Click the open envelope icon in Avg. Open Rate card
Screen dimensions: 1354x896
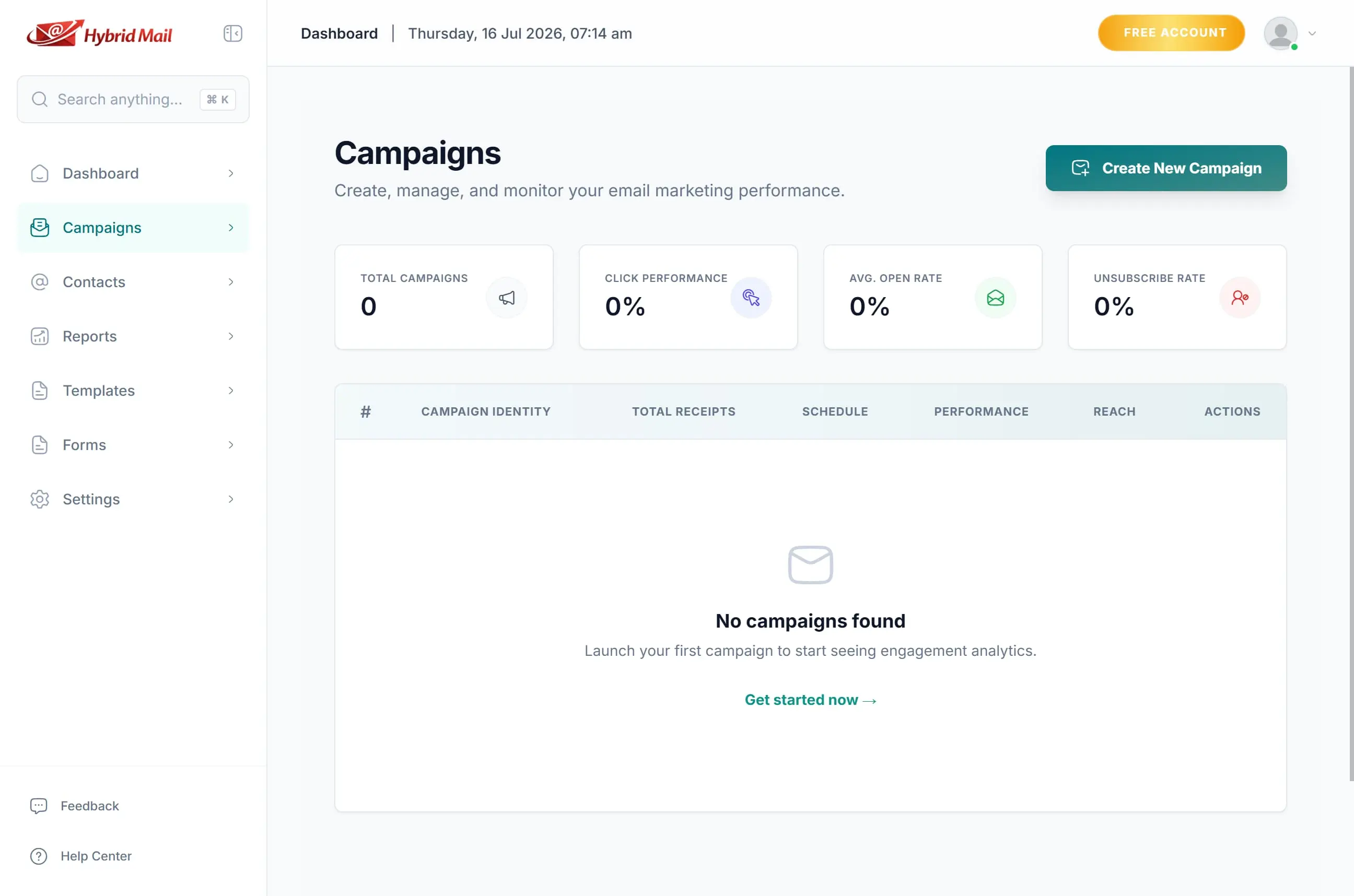pyautogui.click(x=995, y=298)
